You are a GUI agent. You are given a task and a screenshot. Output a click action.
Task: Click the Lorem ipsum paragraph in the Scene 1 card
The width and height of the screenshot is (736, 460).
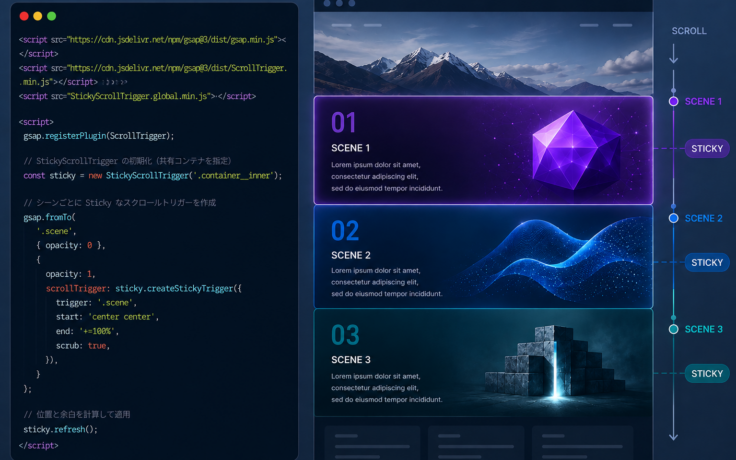pos(386,176)
